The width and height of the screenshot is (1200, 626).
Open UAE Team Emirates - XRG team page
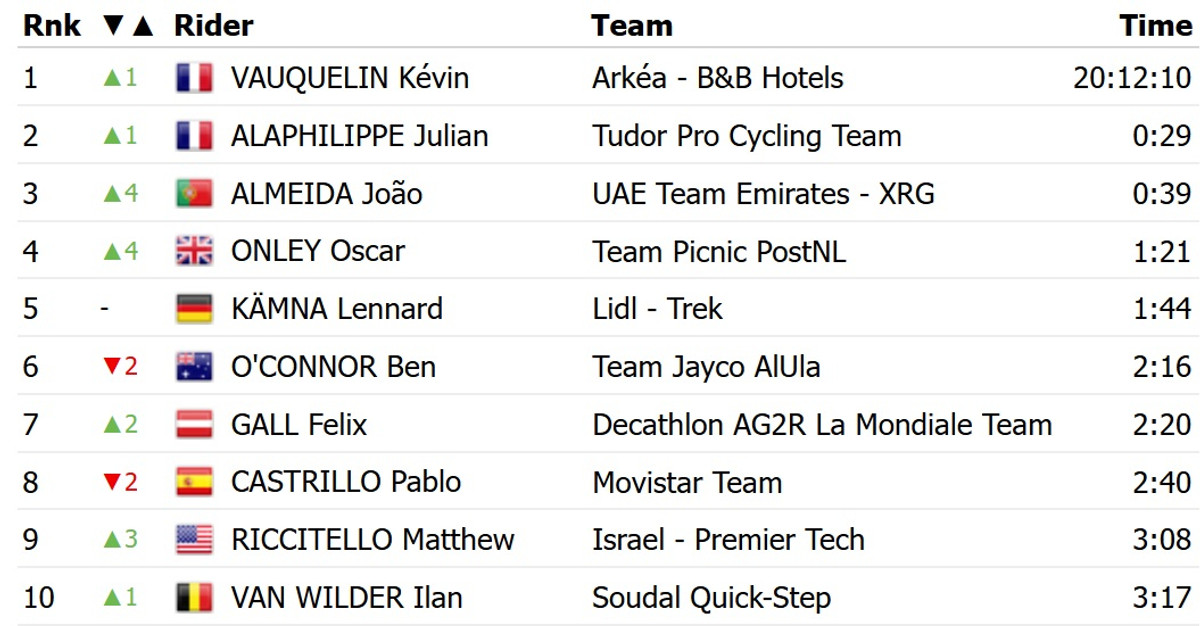point(763,194)
